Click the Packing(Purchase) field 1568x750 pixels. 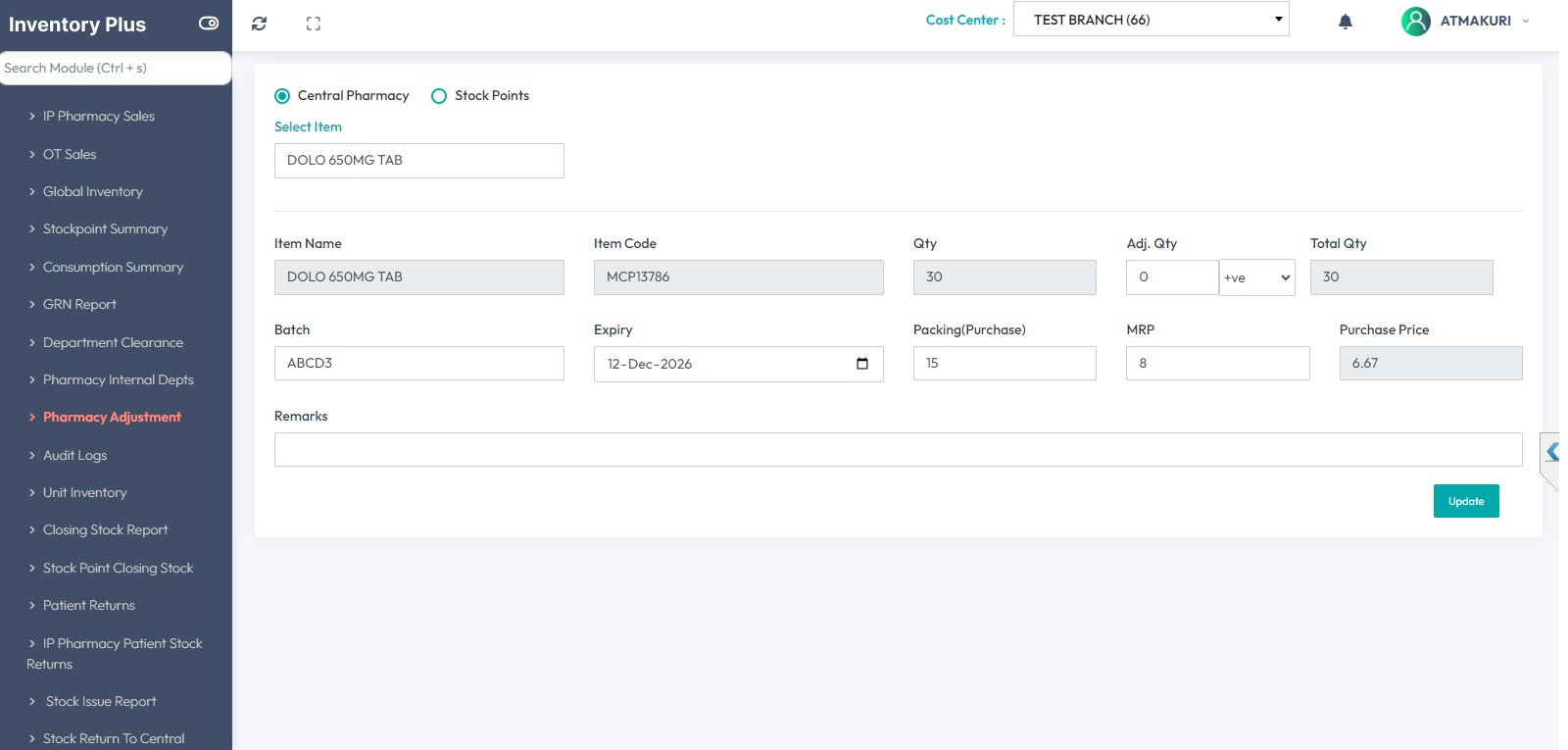pyautogui.click(x=1004, y=363)
